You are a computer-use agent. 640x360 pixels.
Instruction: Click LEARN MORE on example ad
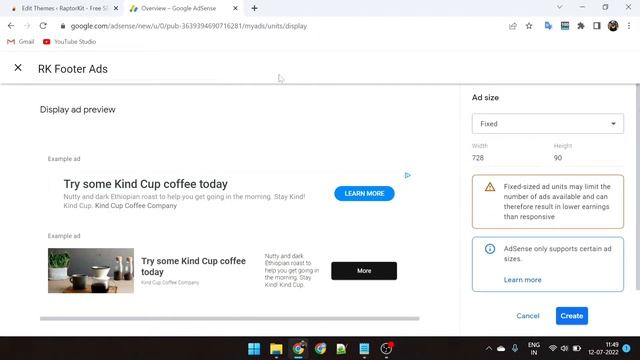(x=364, y=193)
